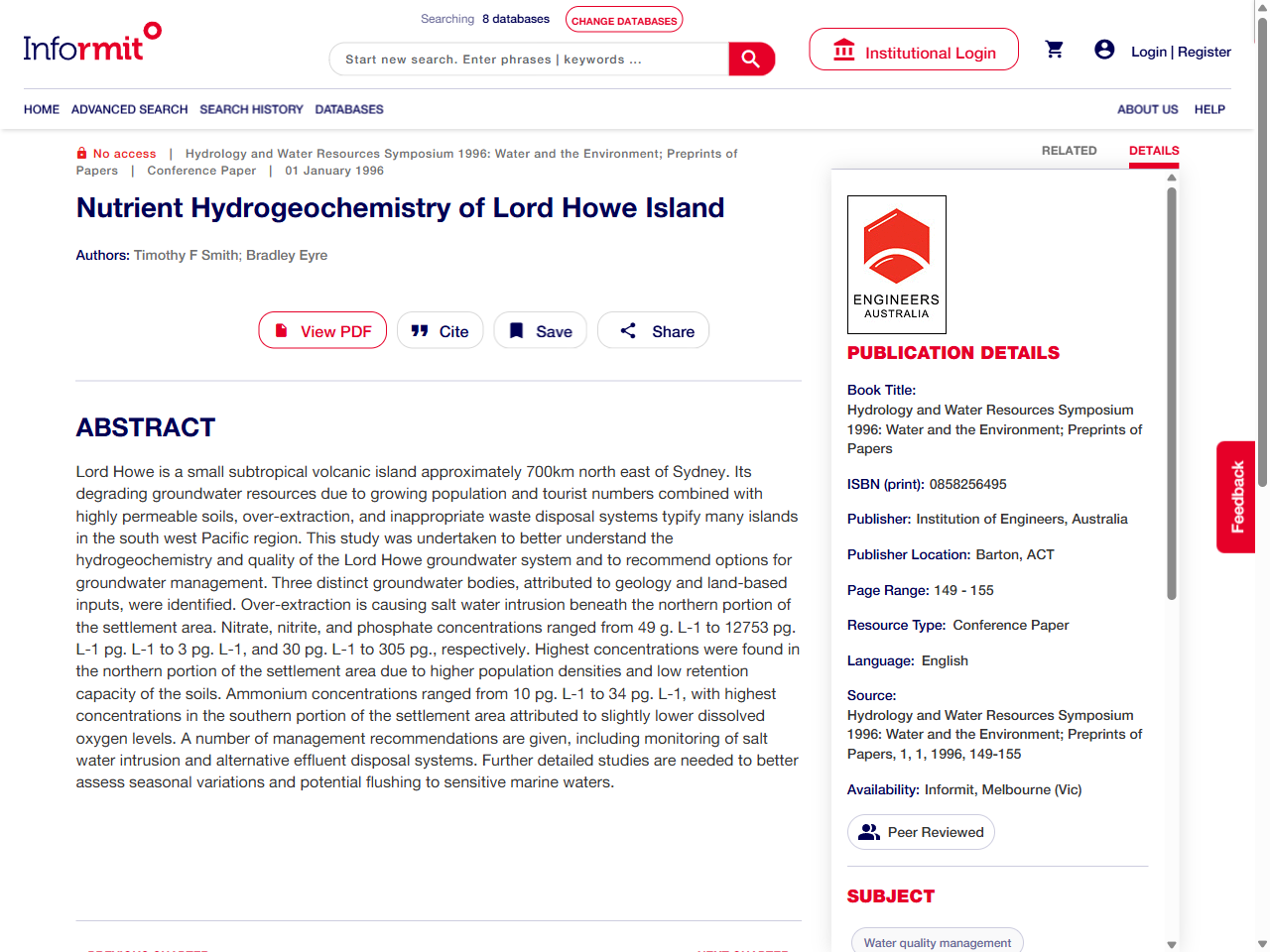
Task: Click the date 01 January 1996
Action: point(334,171)
